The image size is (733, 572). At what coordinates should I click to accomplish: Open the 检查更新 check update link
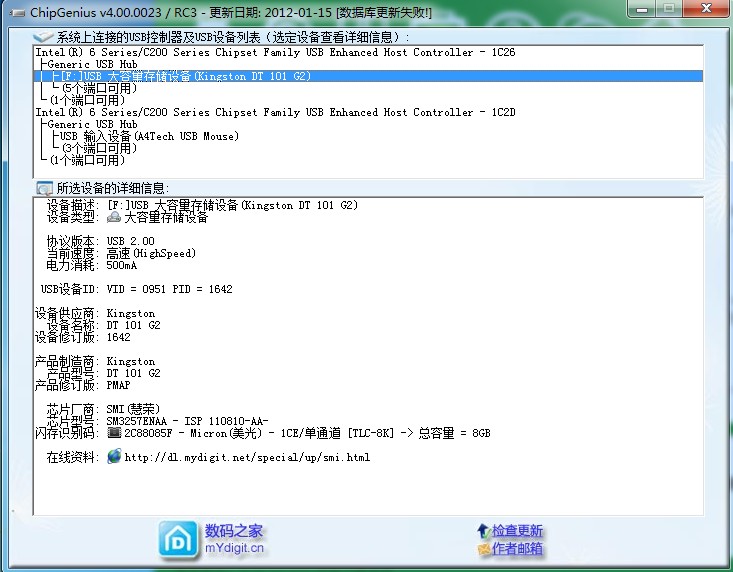517,531
